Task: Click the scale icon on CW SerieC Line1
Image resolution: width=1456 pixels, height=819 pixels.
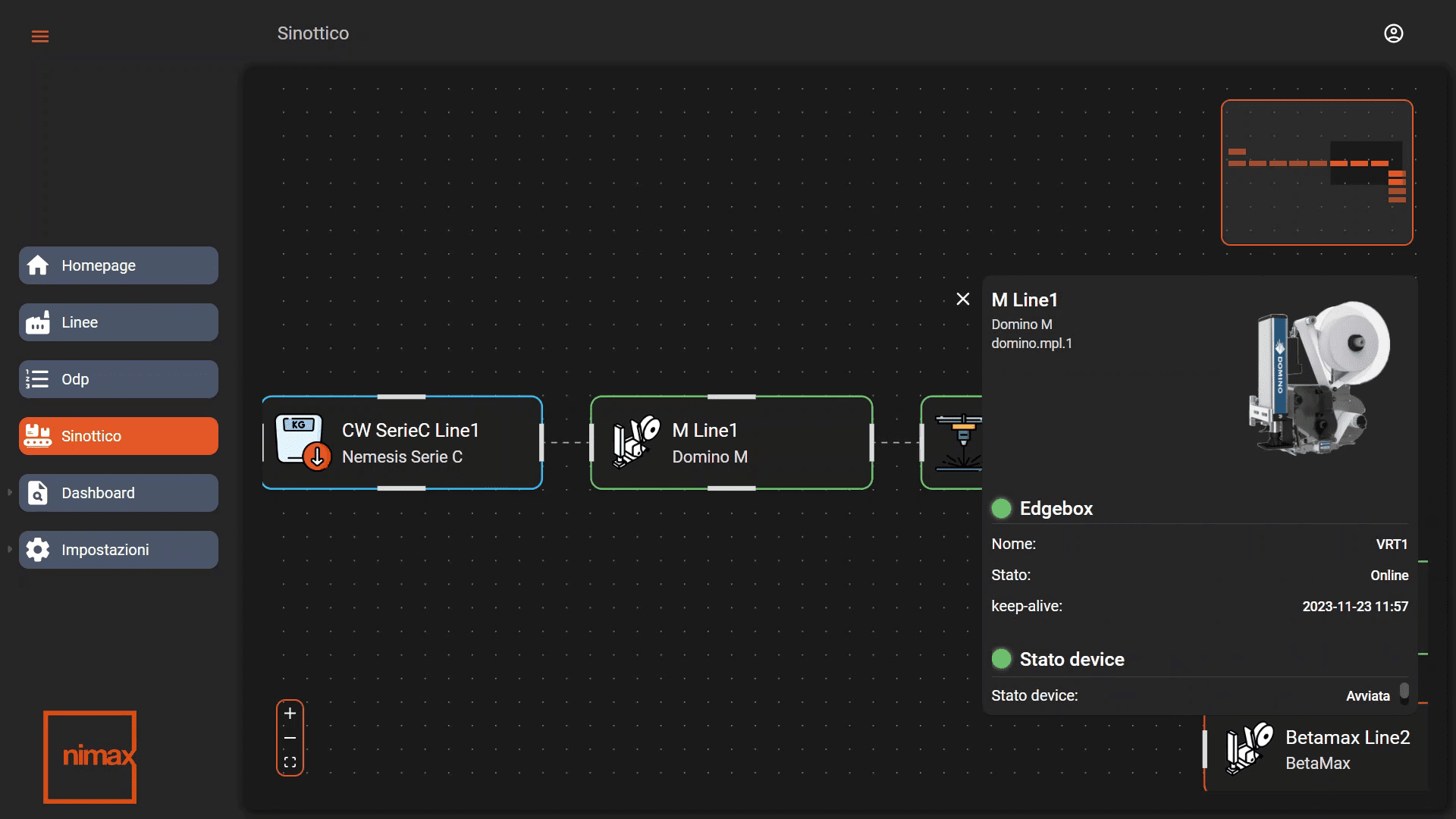Action: coord(303,442)
